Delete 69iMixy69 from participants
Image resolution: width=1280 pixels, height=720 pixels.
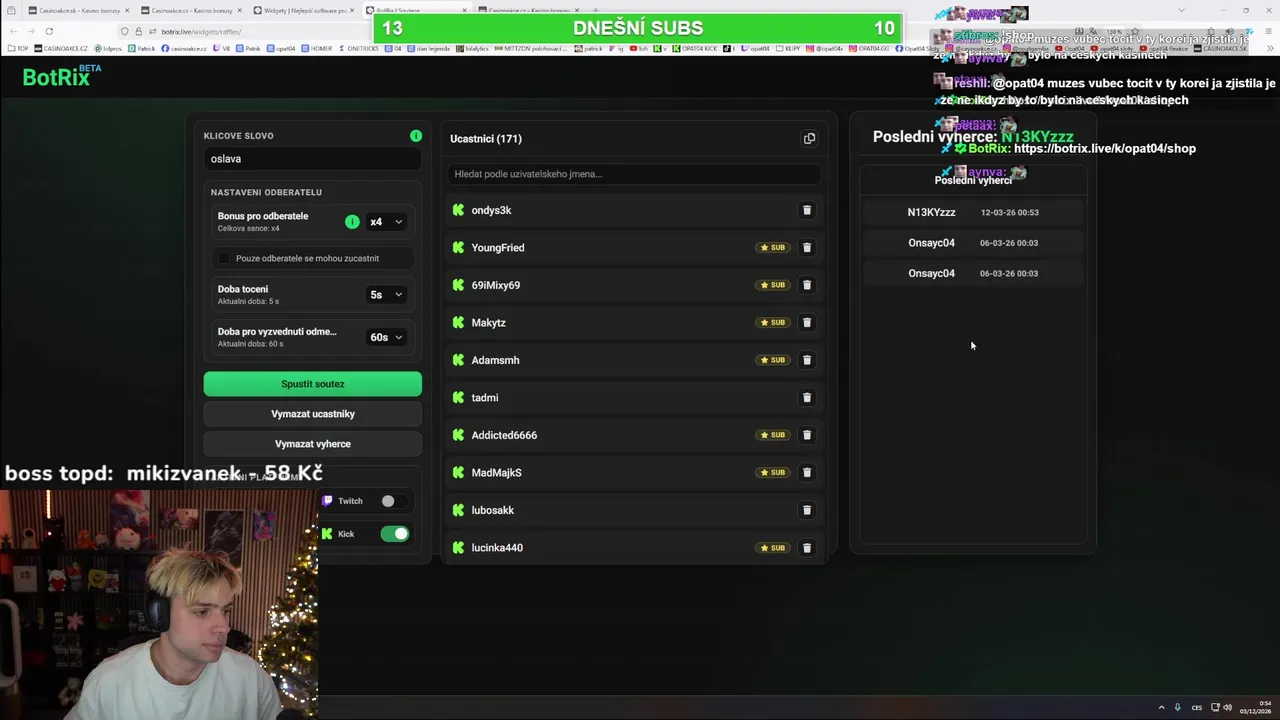(807, 285)
